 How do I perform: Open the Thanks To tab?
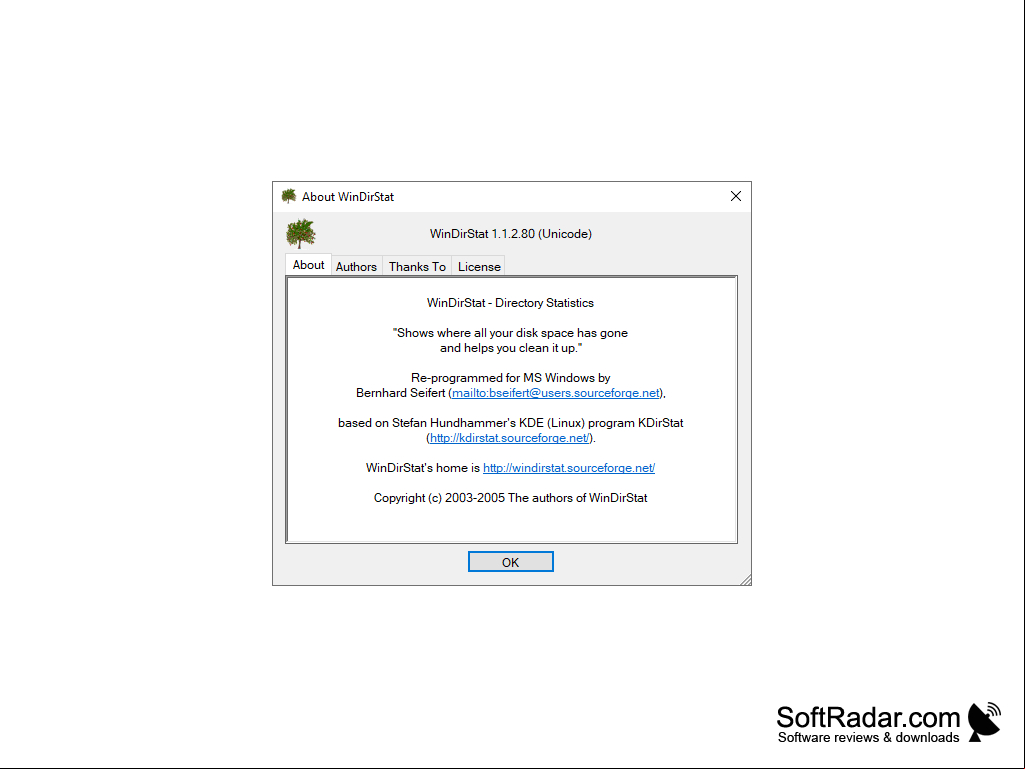[x=417, y=267]
